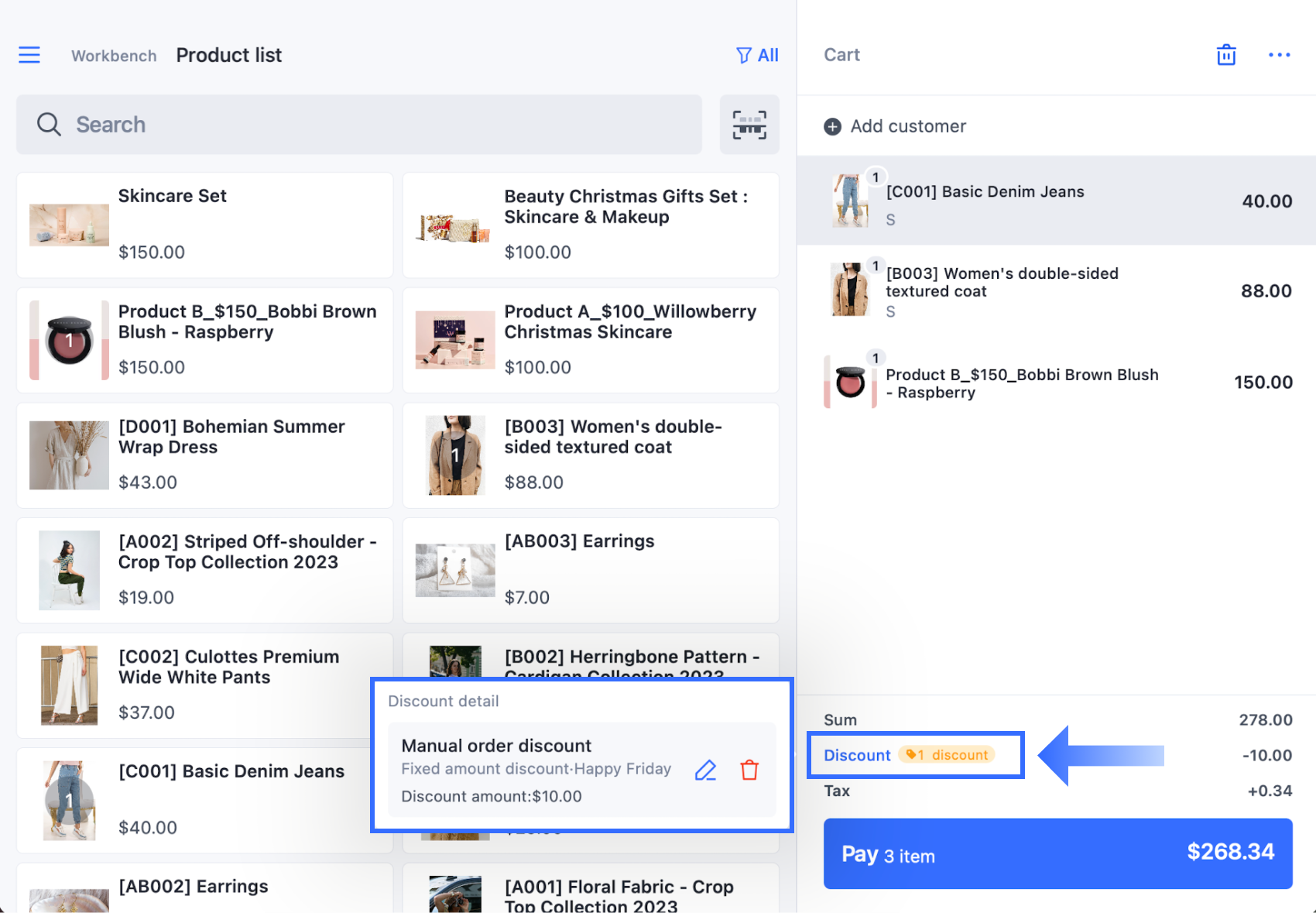Click the [AB003] Earrings thumbnail image
Viewport: 1316px width, 913px height.
[x=455, y=571]
